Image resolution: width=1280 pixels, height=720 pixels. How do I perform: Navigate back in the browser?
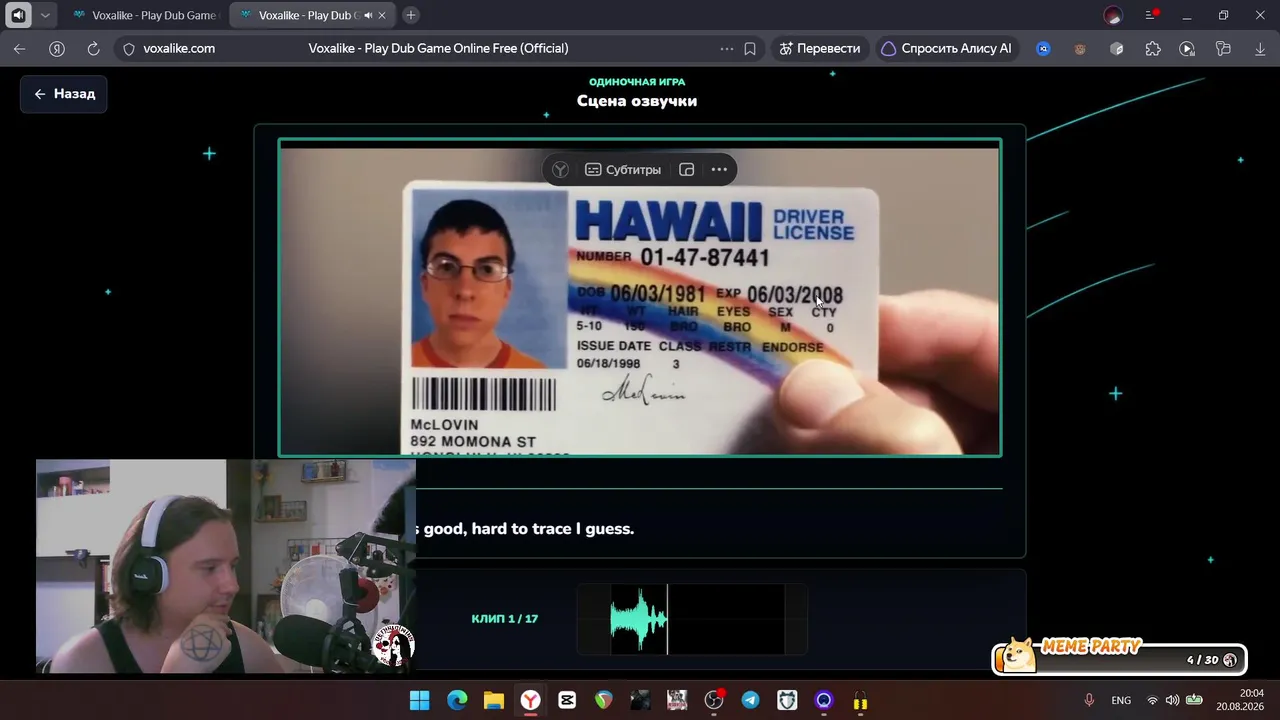click(x=20, y=48)
